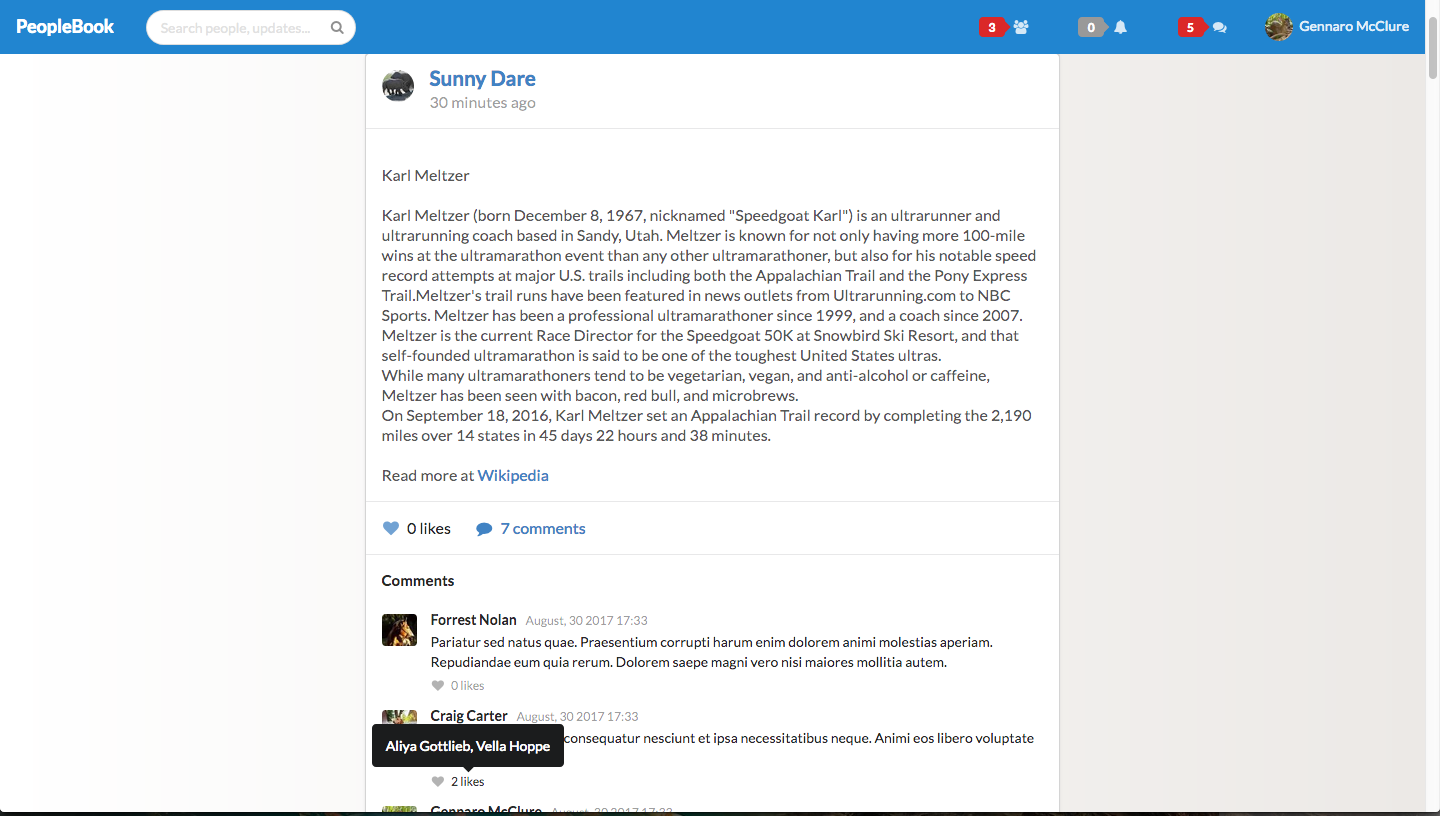Image resolution: width=1440 pixels, height=816 pixels.
Task: Like Forrest Nolan's comment heart icon
Action: [438, 686]
